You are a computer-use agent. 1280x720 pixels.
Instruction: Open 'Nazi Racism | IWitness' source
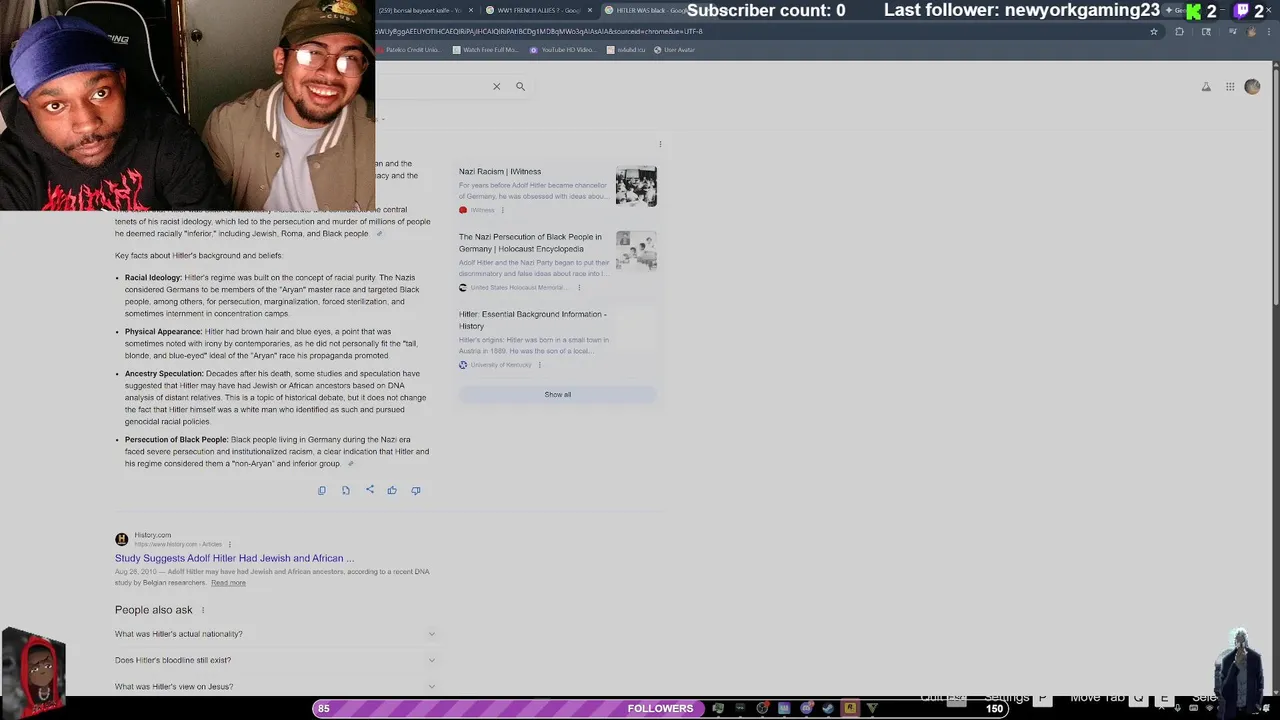pos(500,172)
